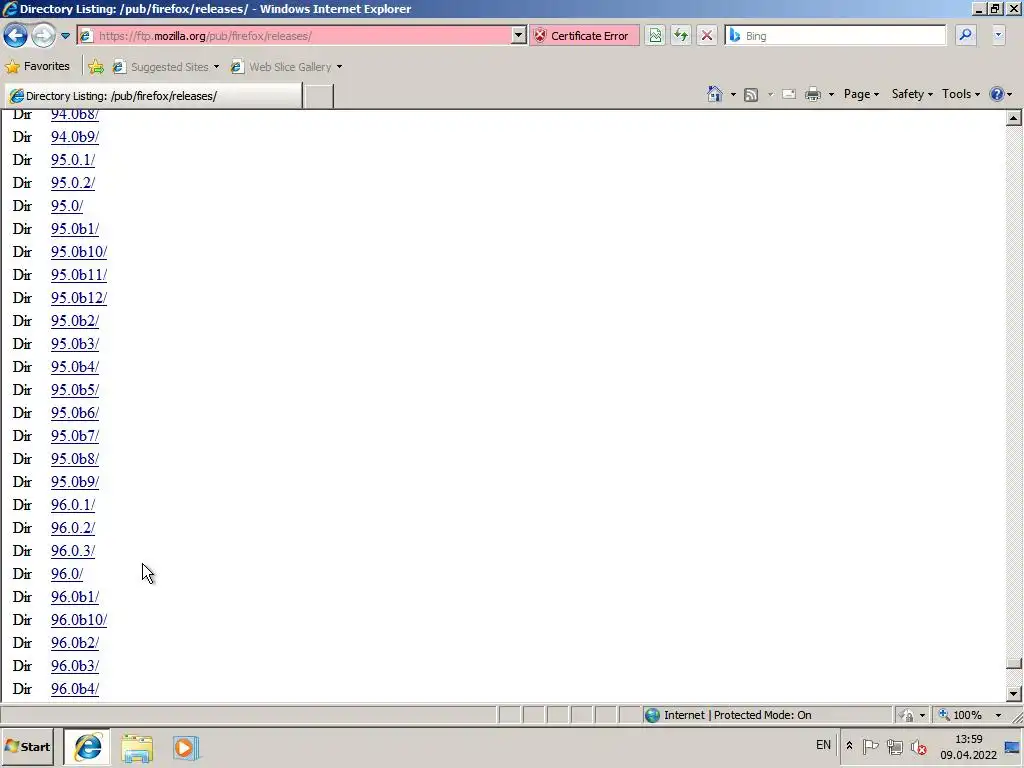Click Internet Protected Mode status zone
The height and width of the screenshot is (768, 1024).
point(767,715)
